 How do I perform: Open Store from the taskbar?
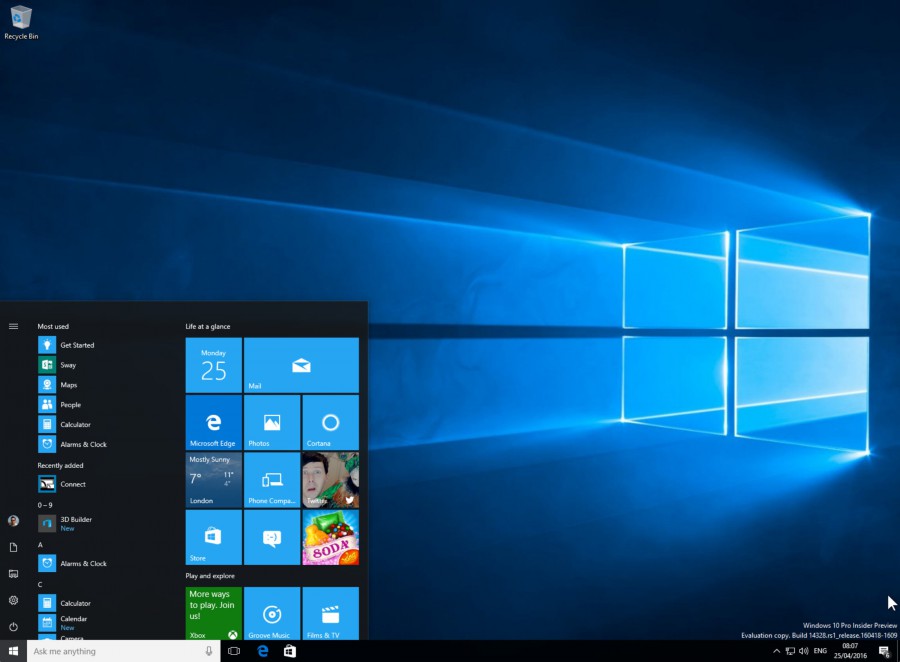290,651
